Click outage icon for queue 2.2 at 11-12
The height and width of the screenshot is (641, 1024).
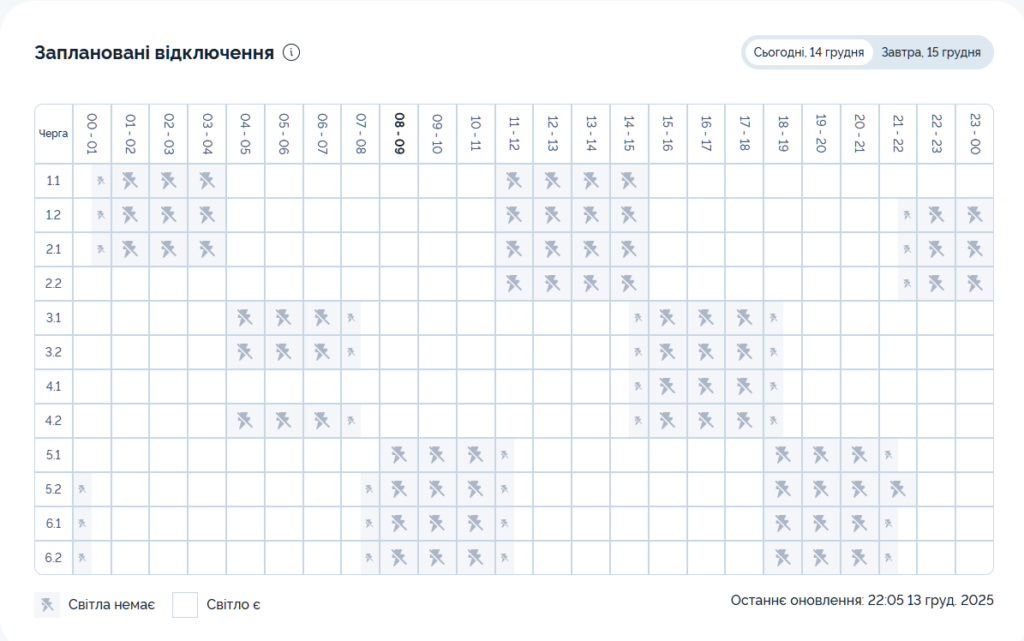coord(514,283)
